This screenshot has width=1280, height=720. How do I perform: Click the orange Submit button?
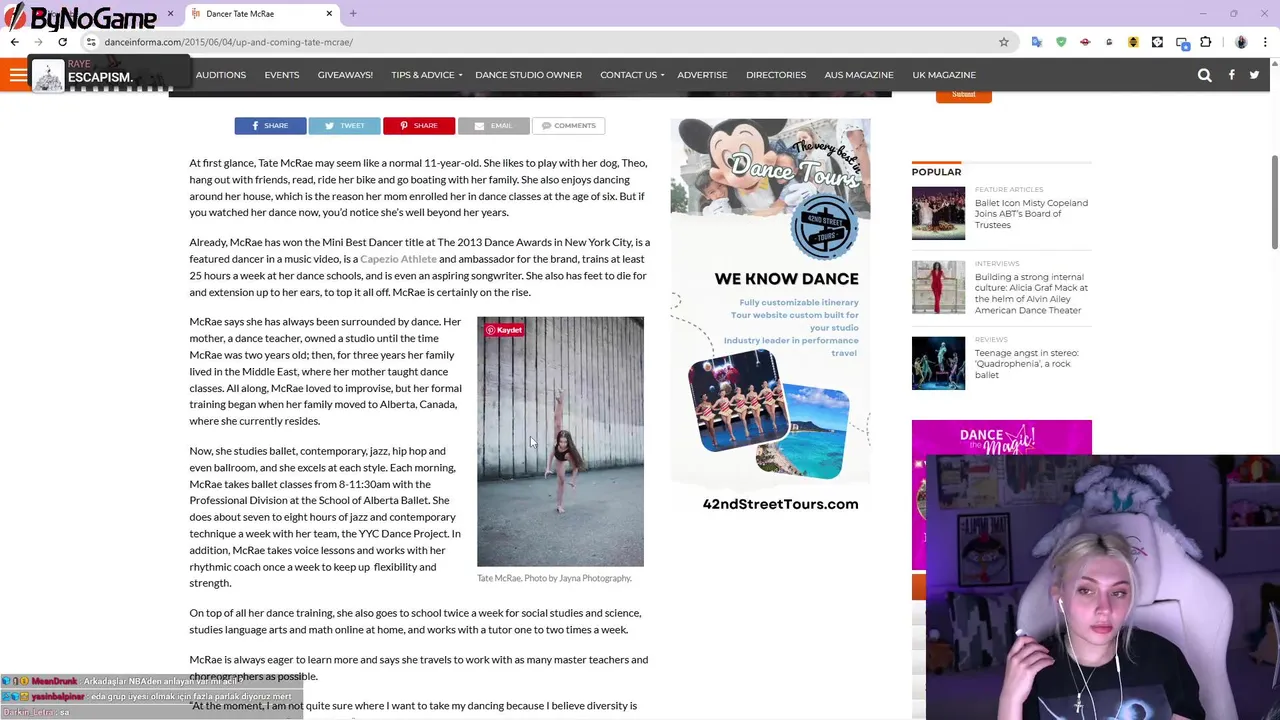(x=963, y=94)
